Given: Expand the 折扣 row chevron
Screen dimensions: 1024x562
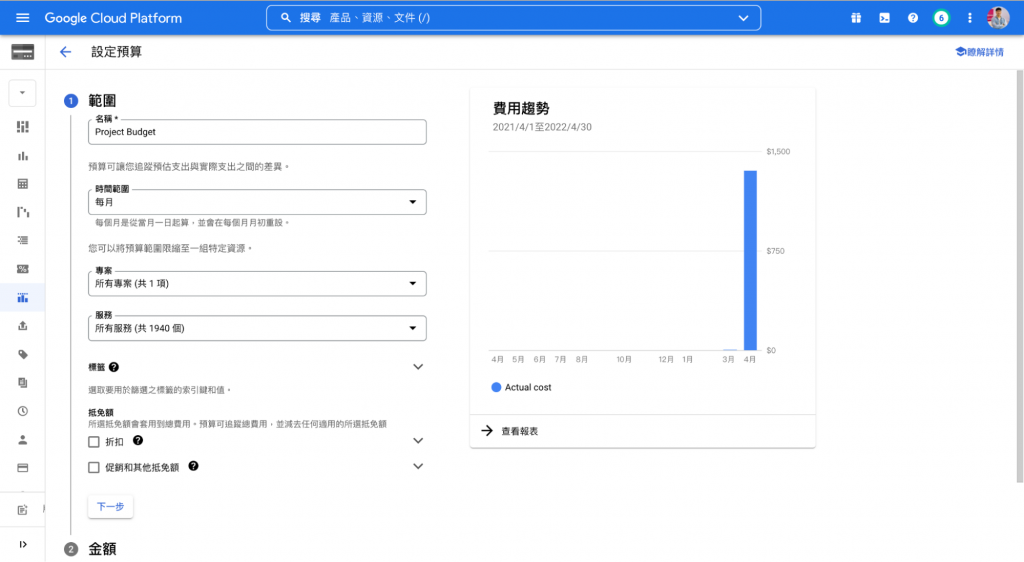Looking at the screenshot, I should point(418,441).
